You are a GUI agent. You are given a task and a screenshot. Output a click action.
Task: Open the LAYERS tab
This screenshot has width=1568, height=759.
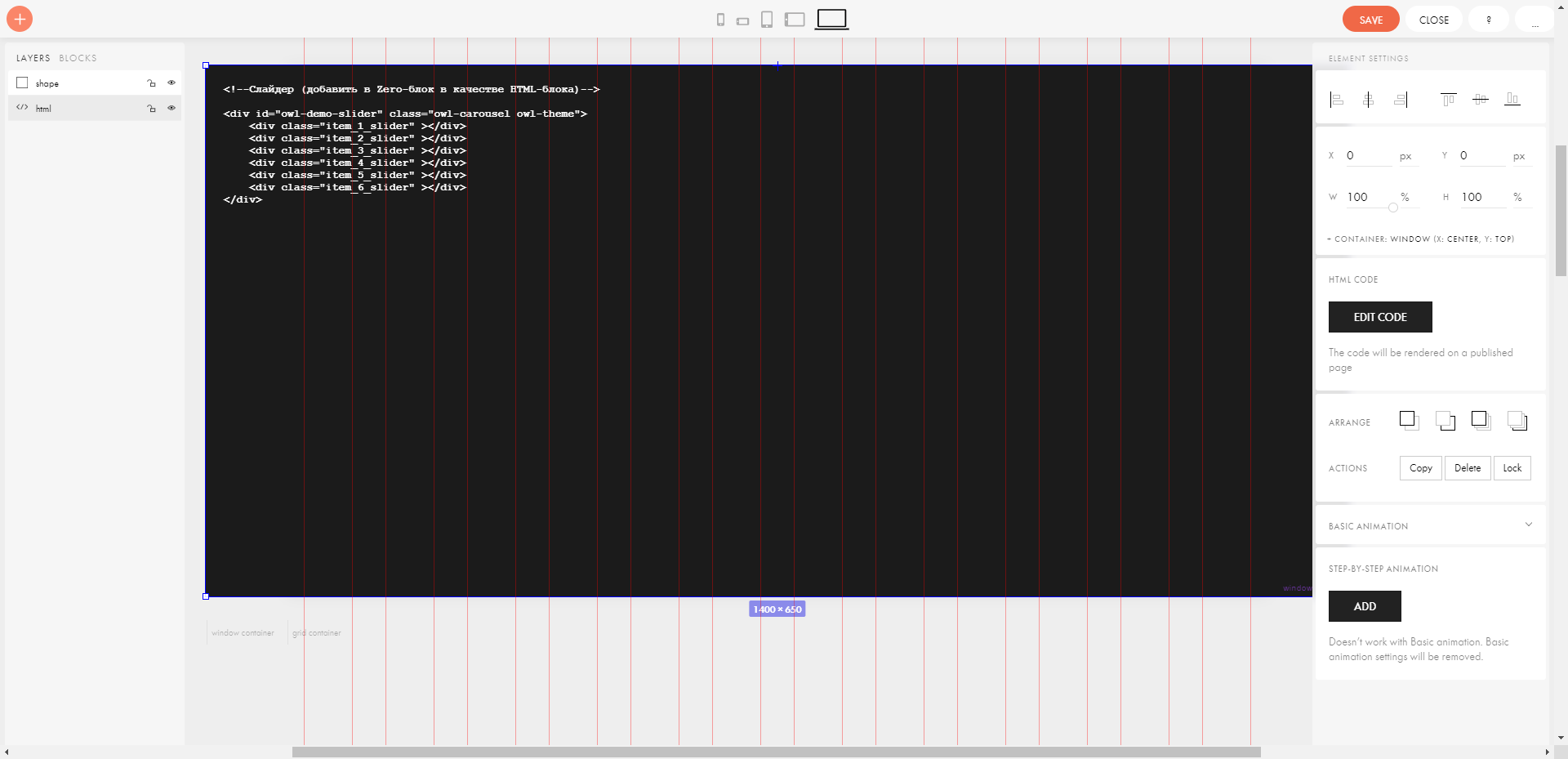(x=33, y=58)
